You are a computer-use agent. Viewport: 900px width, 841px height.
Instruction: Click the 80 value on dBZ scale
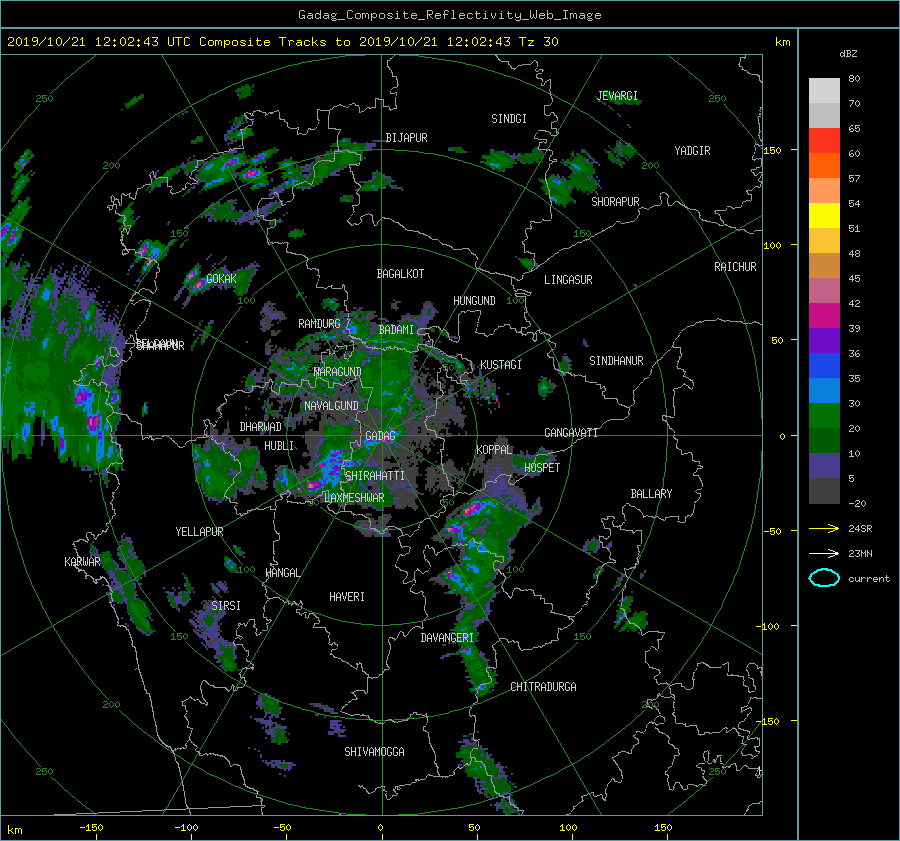tap(854, 79)
